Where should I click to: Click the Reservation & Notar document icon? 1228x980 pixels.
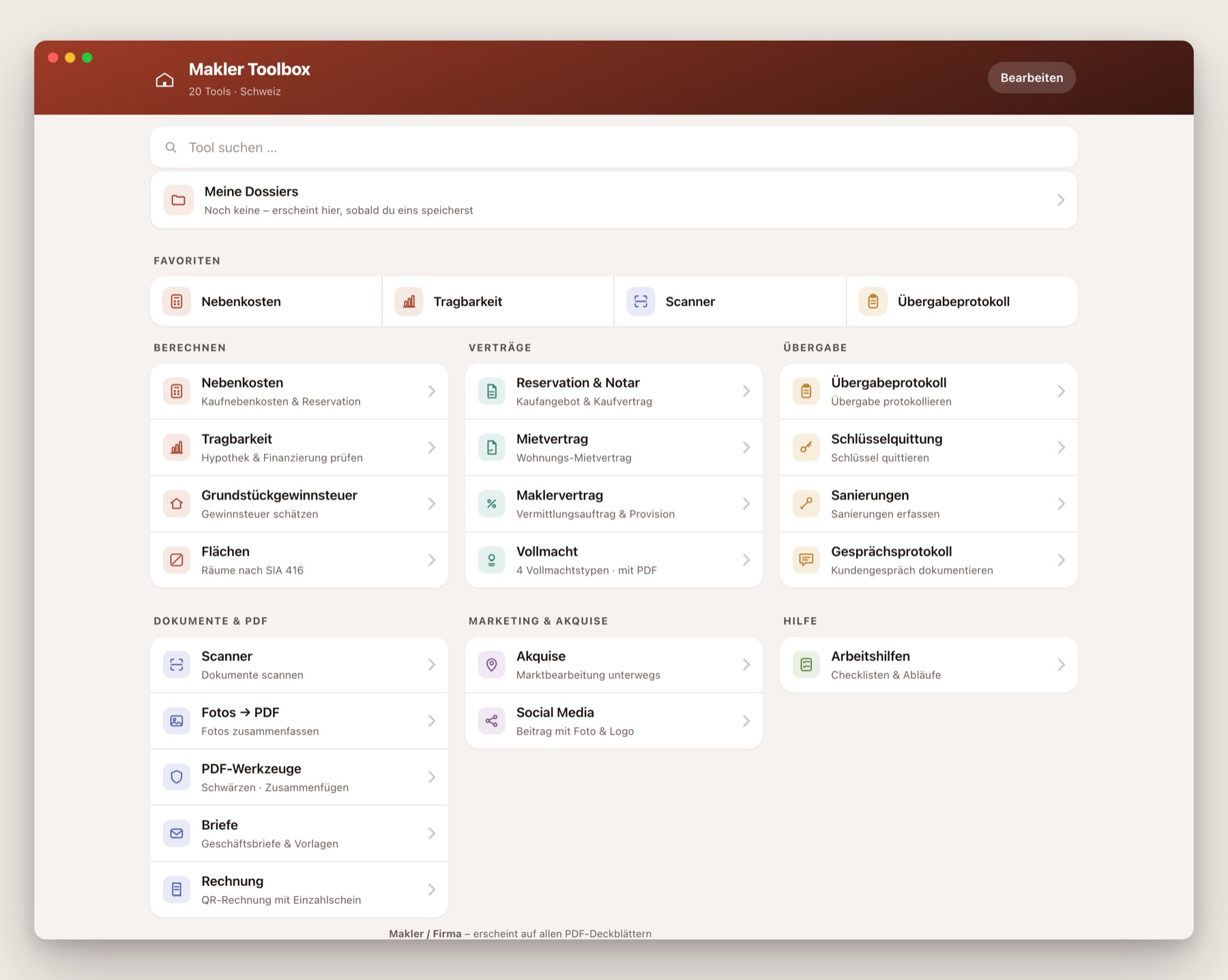click(x=491, y=391)
